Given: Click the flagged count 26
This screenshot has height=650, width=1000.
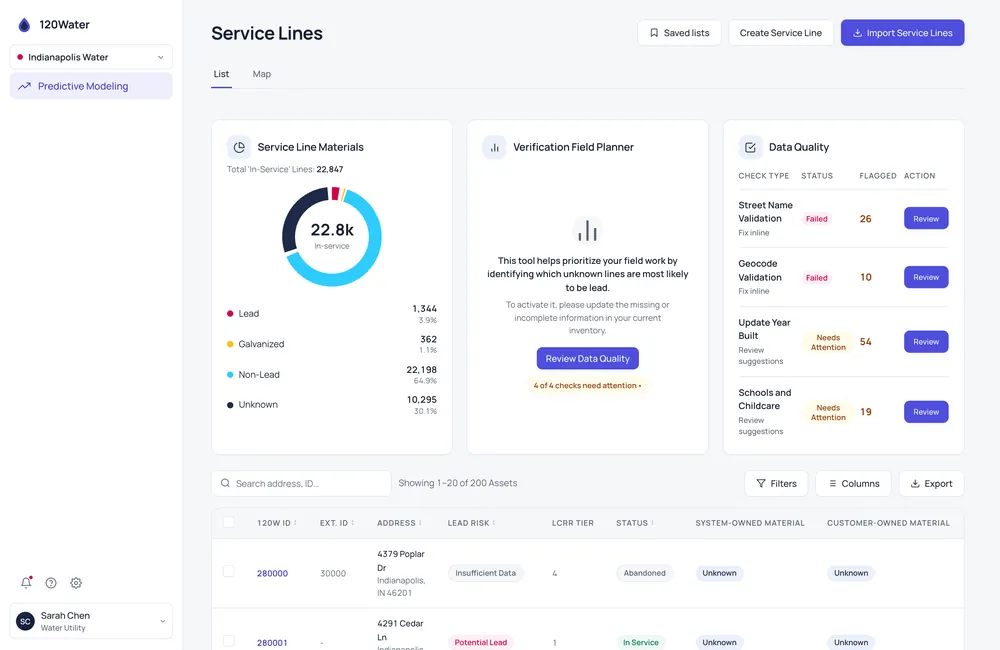Looking at the screenshot, I should 865,219.
